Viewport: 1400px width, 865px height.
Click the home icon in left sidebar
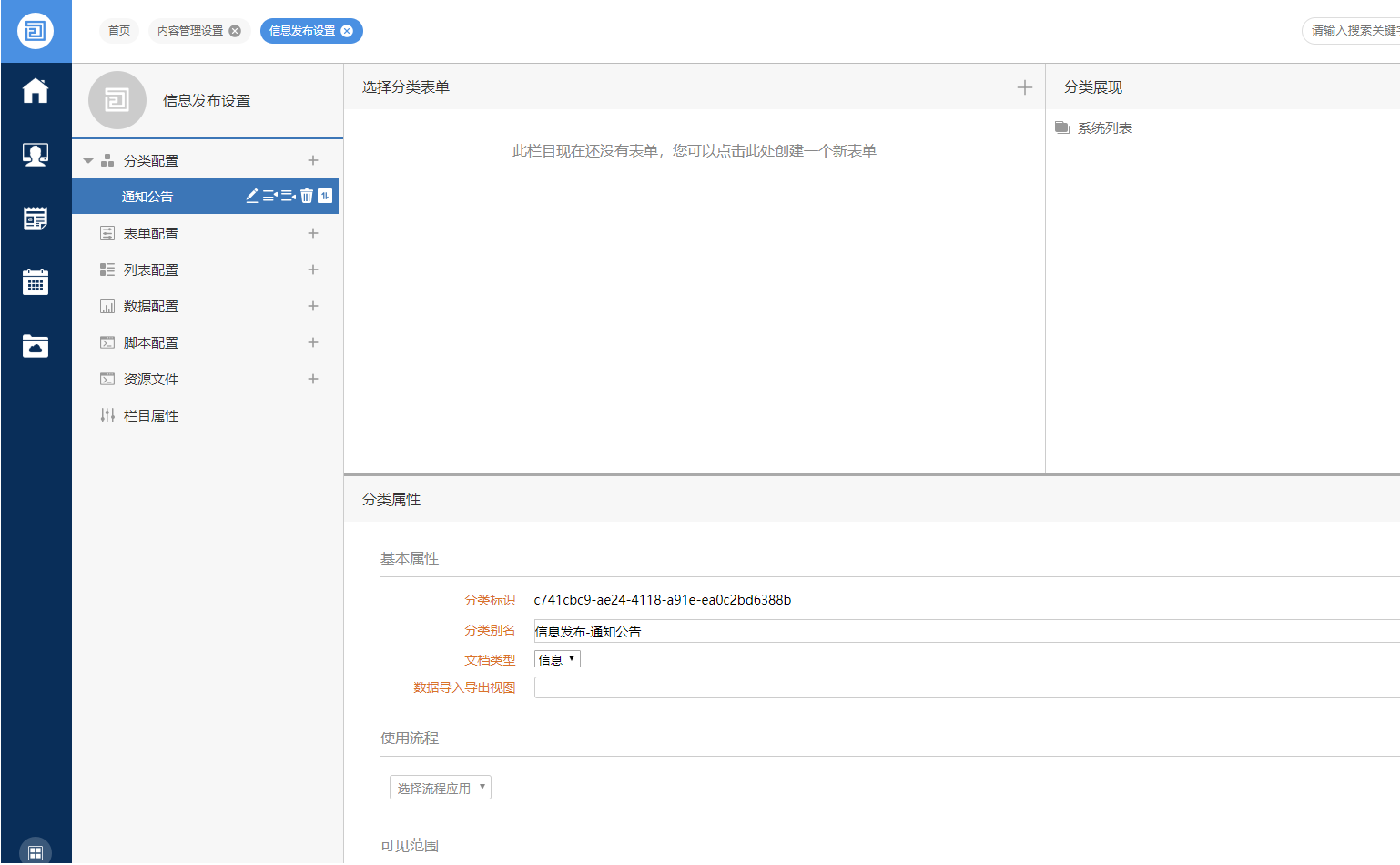pyautogui.click(x=36, y=91)
